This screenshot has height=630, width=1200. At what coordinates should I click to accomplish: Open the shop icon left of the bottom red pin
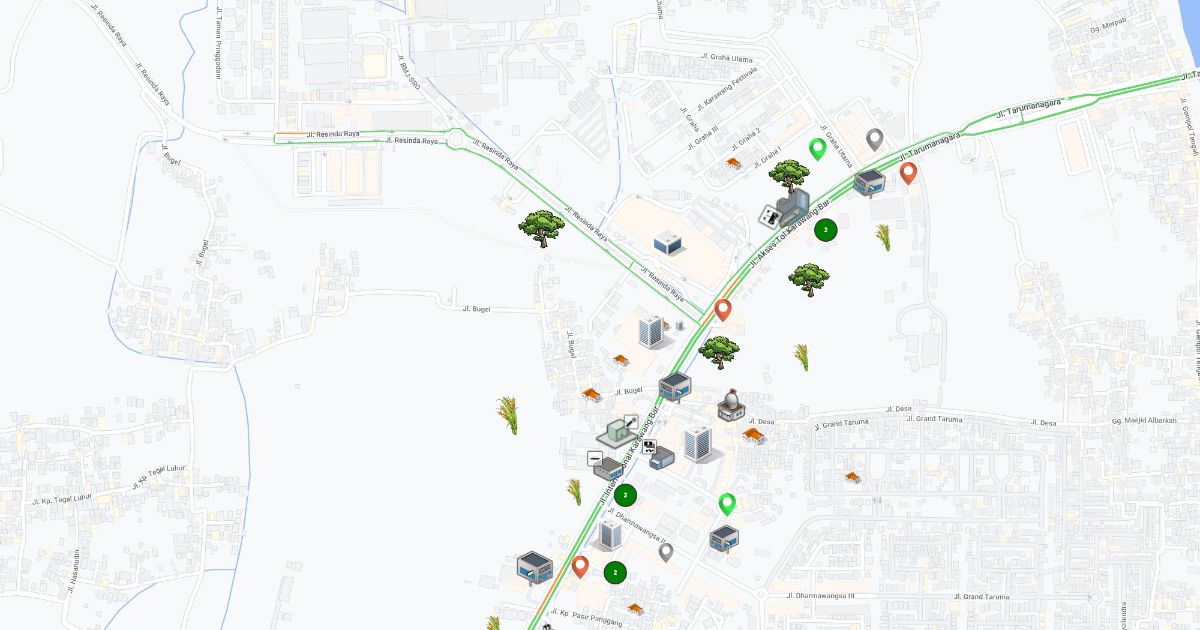tap(535, 567)
